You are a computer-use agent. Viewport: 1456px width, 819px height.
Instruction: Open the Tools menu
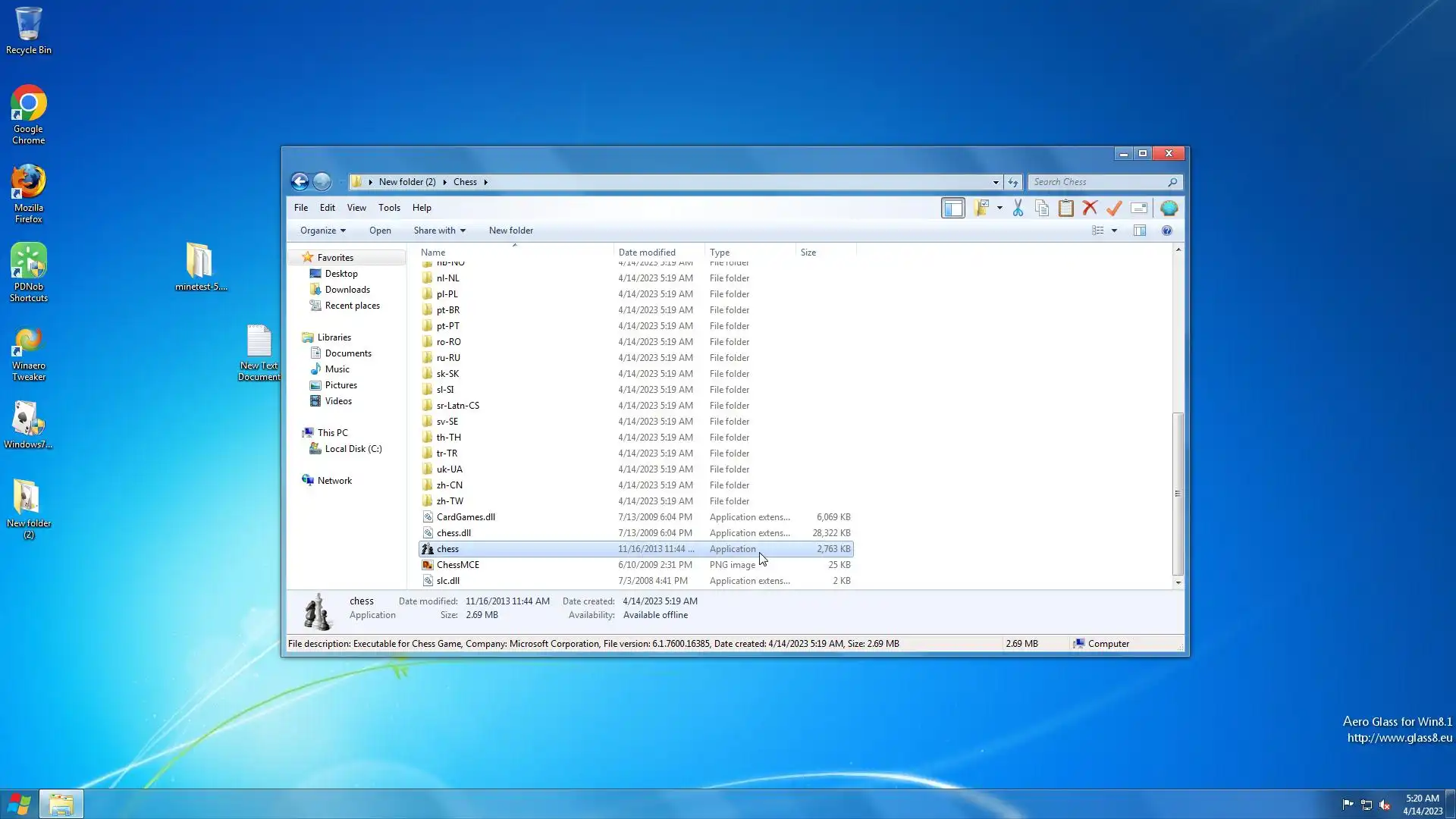pos(389,208)
